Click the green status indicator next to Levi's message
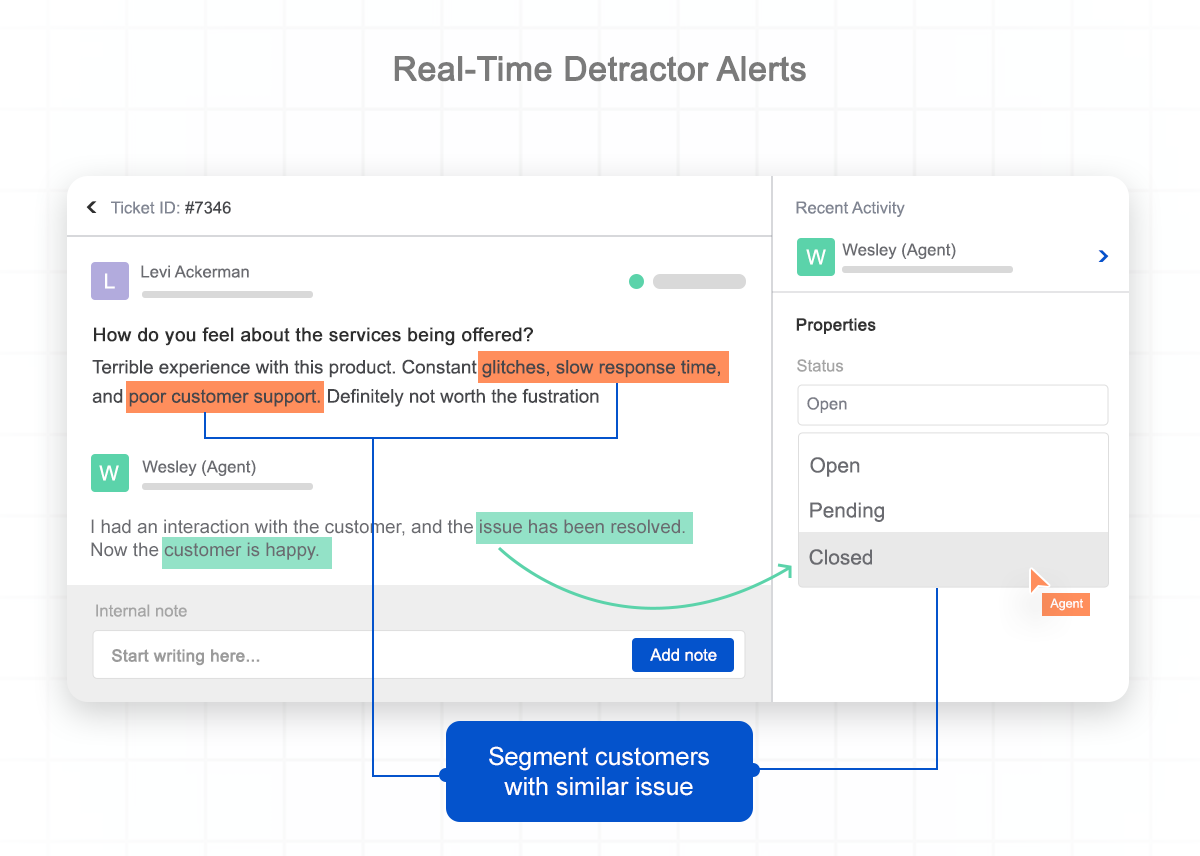This screenshot has width=1200, height=856. (637, 281)
